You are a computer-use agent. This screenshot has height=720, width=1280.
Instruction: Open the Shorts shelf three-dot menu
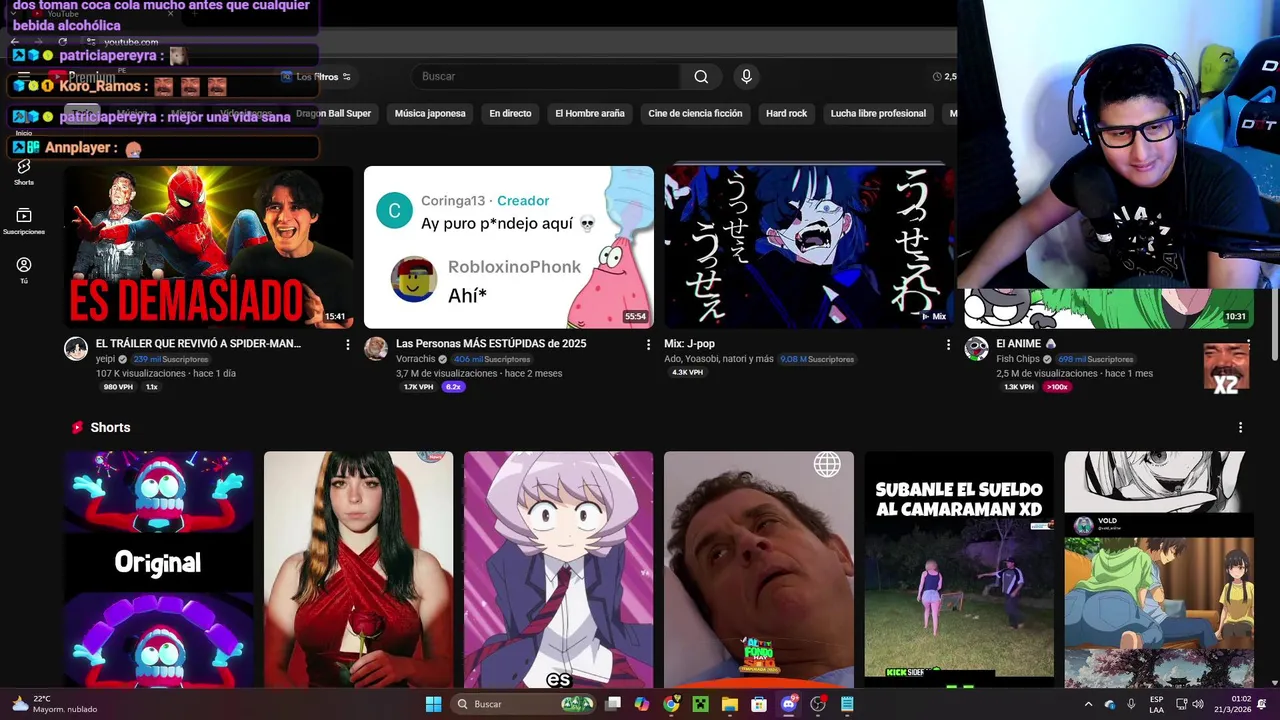click(x=1240, y=427)
